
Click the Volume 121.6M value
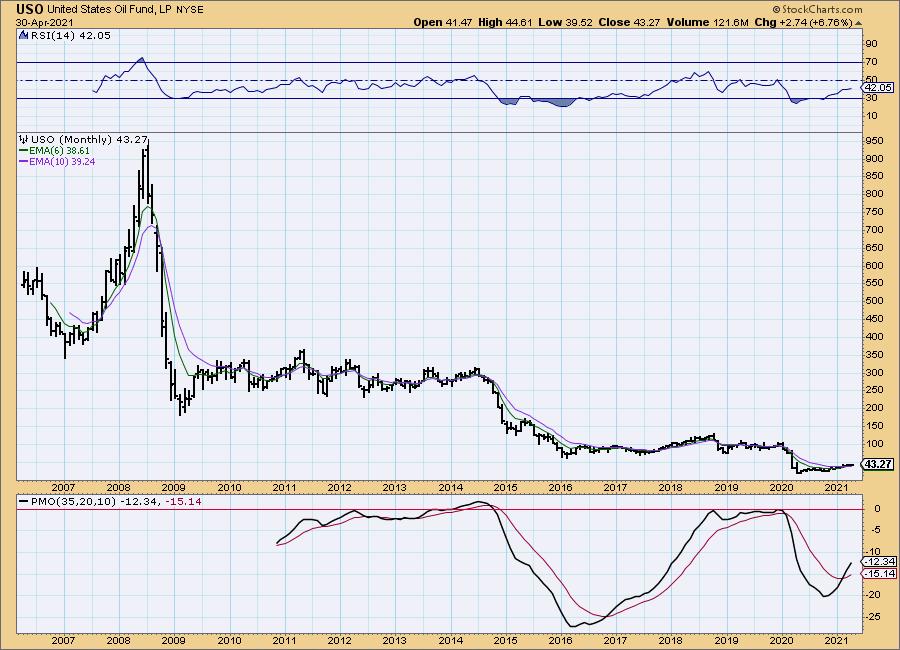click(708, 22)
